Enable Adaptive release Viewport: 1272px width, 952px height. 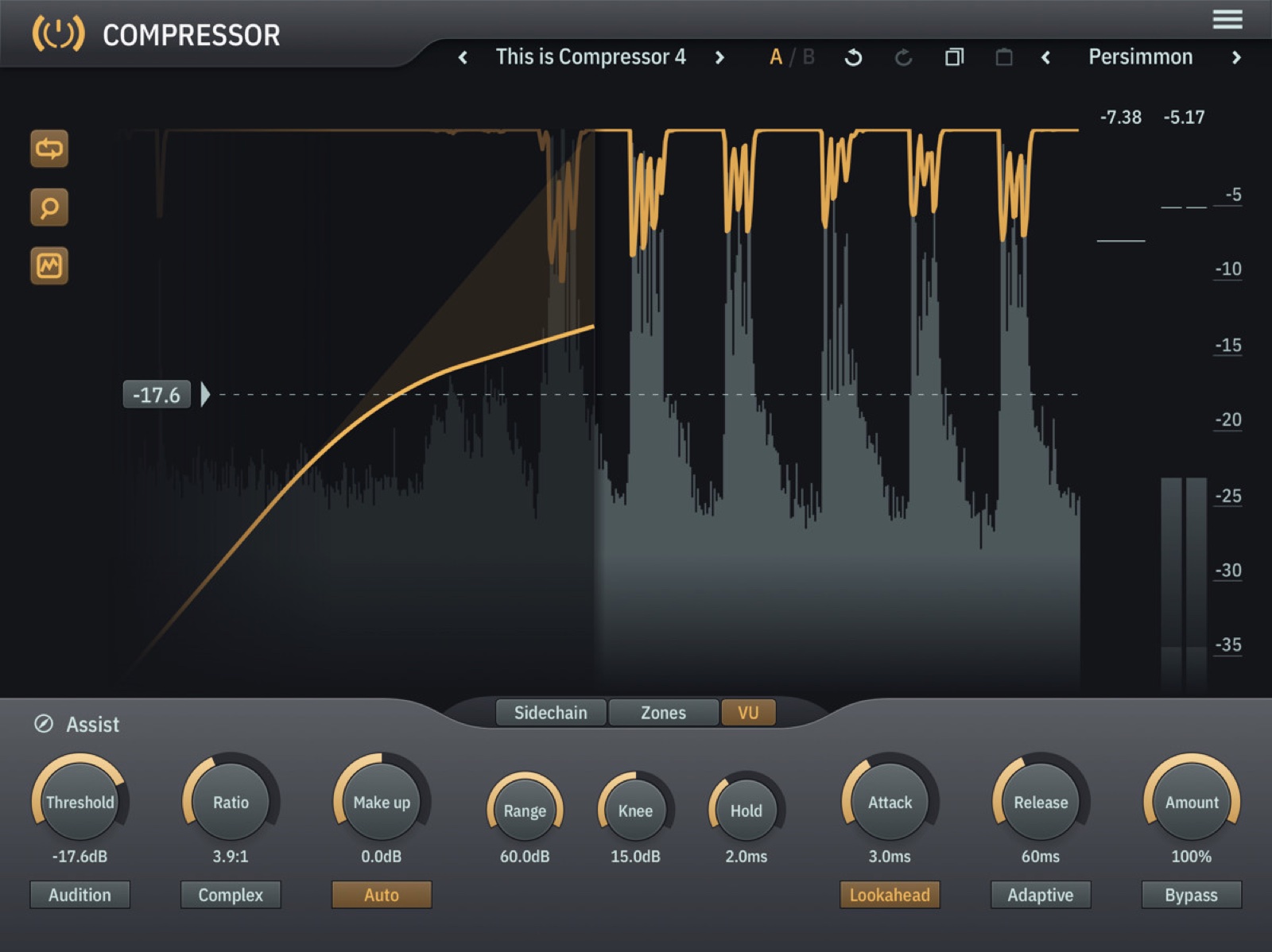[1041, 895]
